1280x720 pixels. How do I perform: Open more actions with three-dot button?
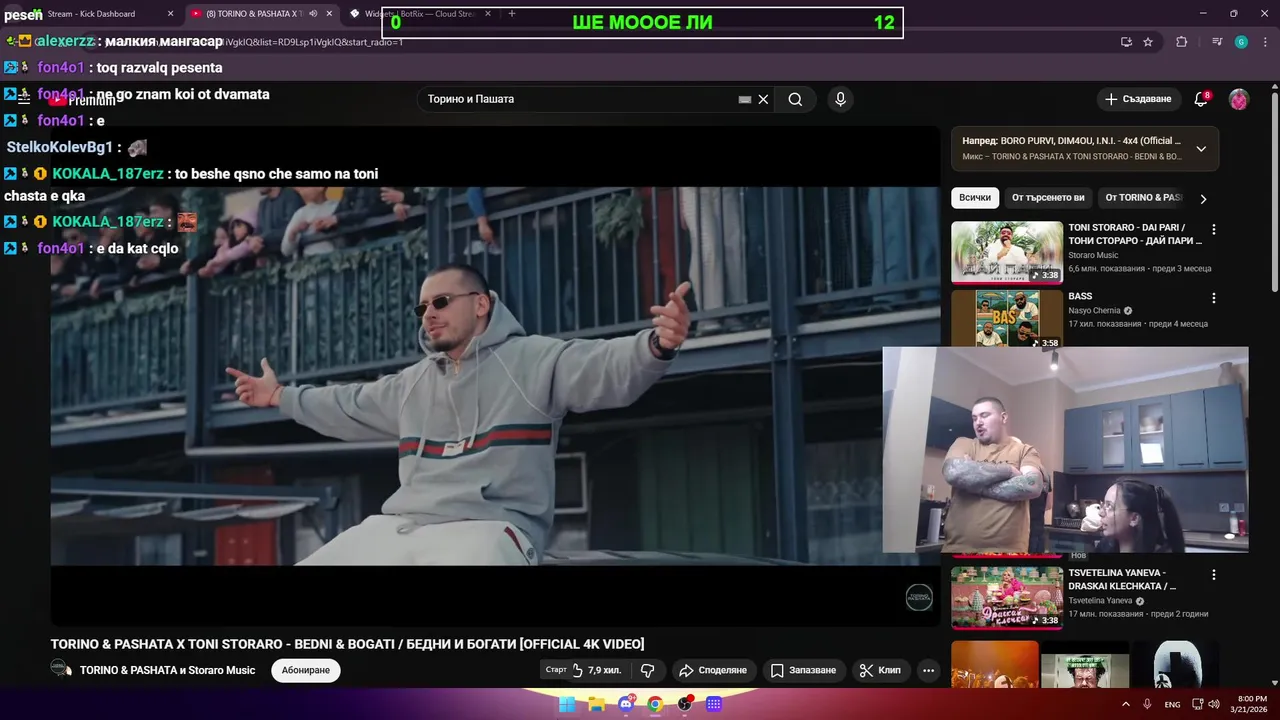(x=928, y=670)
